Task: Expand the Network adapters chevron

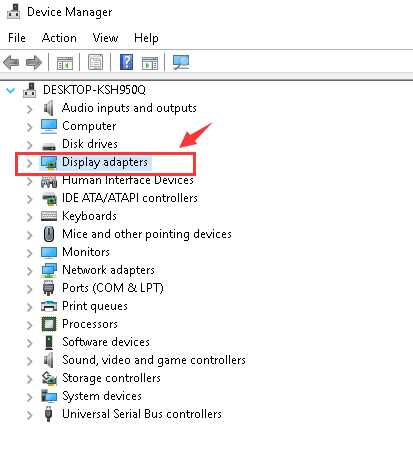Action: coord(30,271)
